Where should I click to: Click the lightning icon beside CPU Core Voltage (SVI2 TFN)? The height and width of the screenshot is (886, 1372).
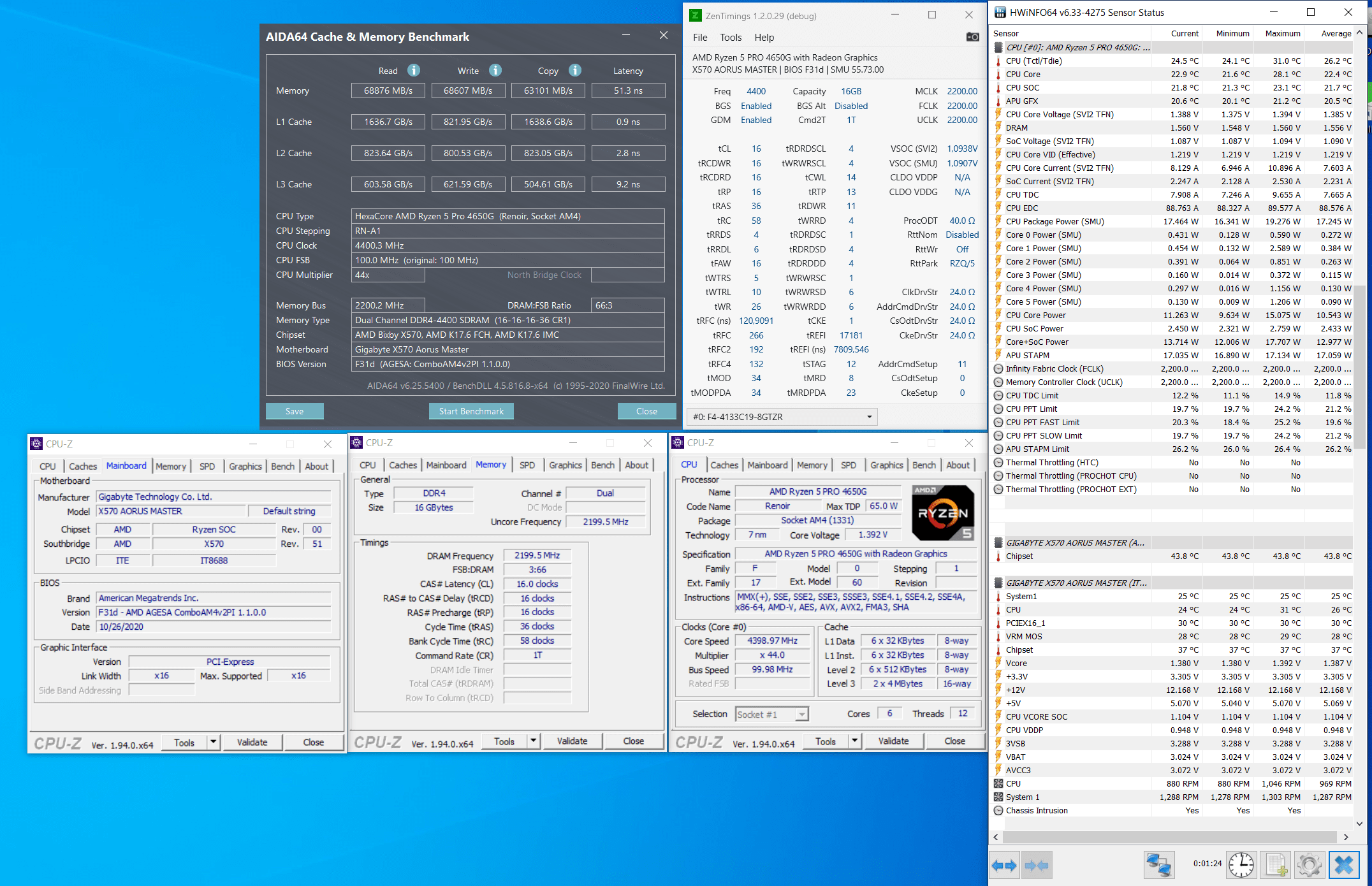click(x=998, y=114)
